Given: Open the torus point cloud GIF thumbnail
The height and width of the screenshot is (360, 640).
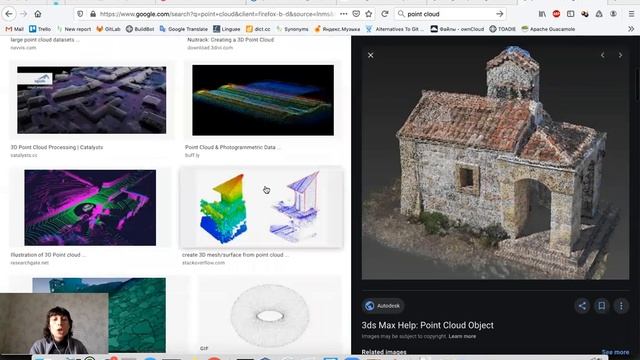Looking at the screenshot, I should point(269,316).
